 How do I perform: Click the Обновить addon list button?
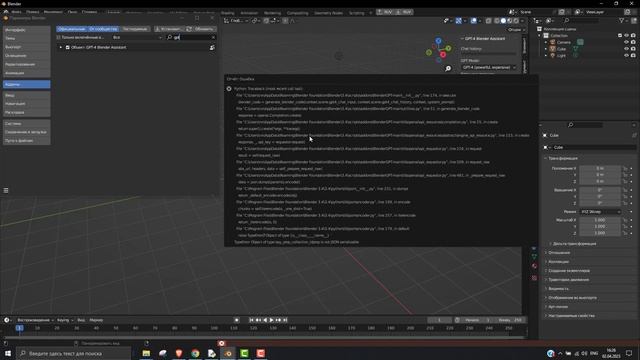pyautogui.click(x=200, y=29)
